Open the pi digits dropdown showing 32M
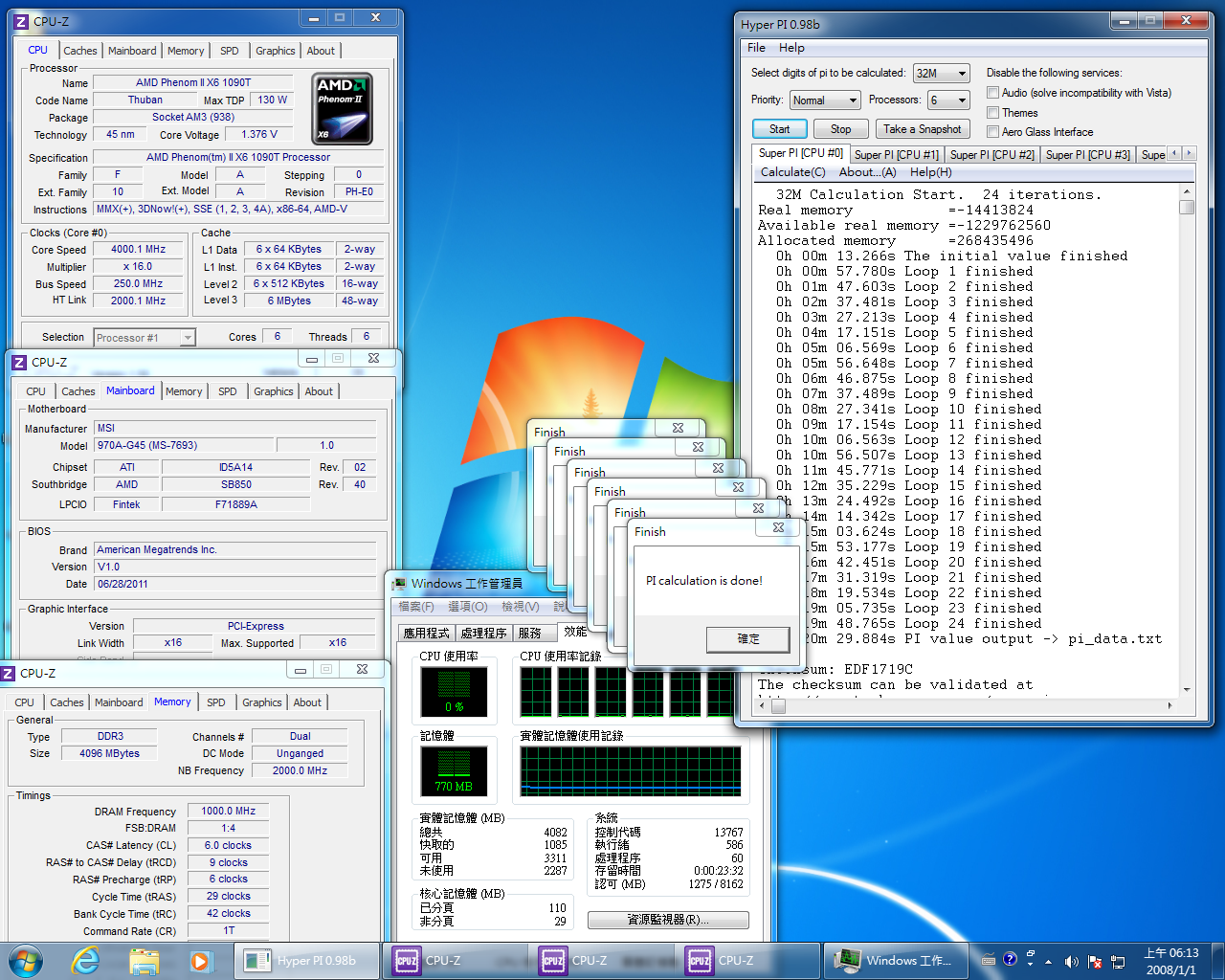Image resolution: width=1225 pixels, height=980 pixels. [x=942, y=73]
